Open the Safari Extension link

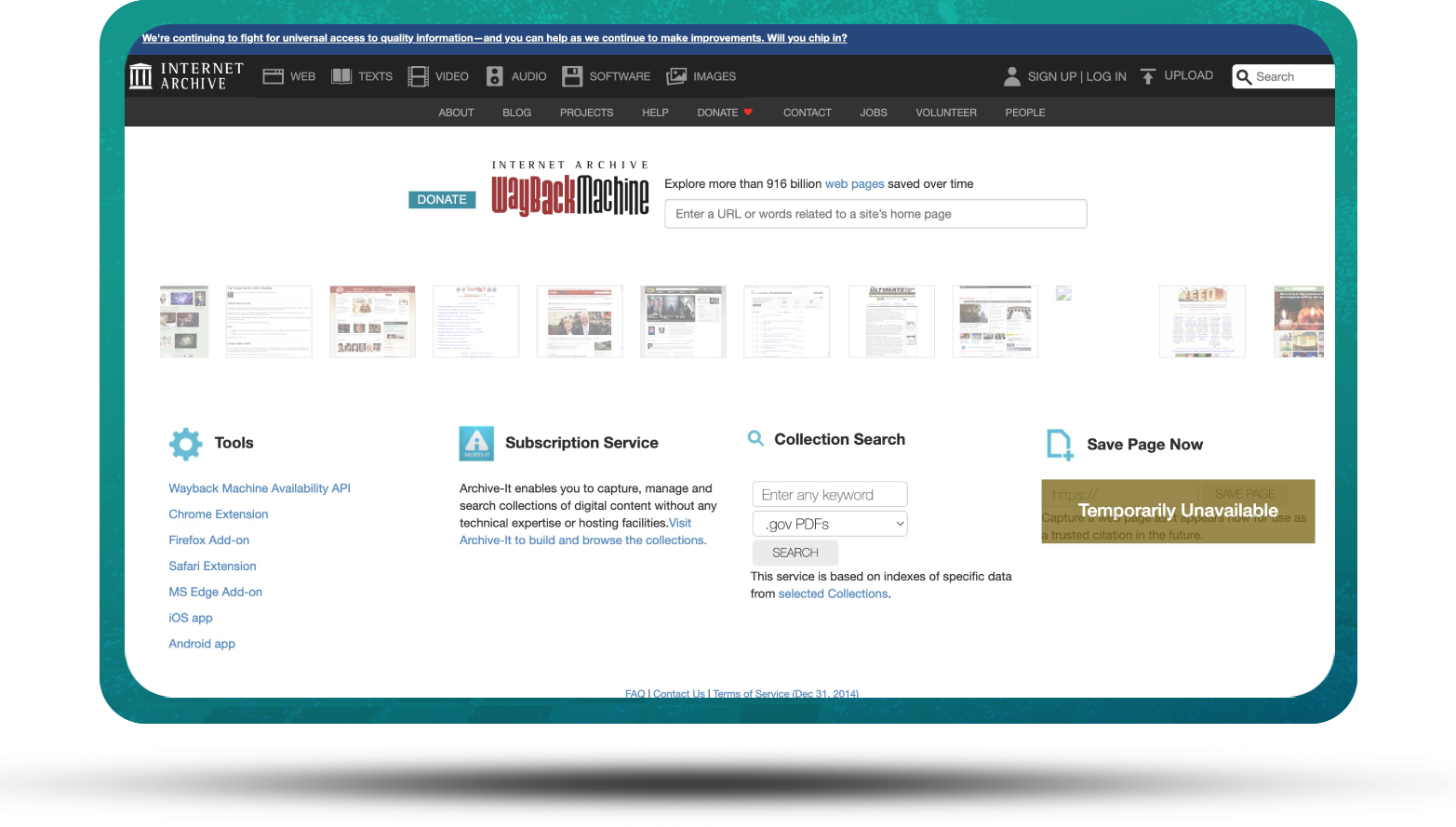pyautogui.click(x=212, y=567)
